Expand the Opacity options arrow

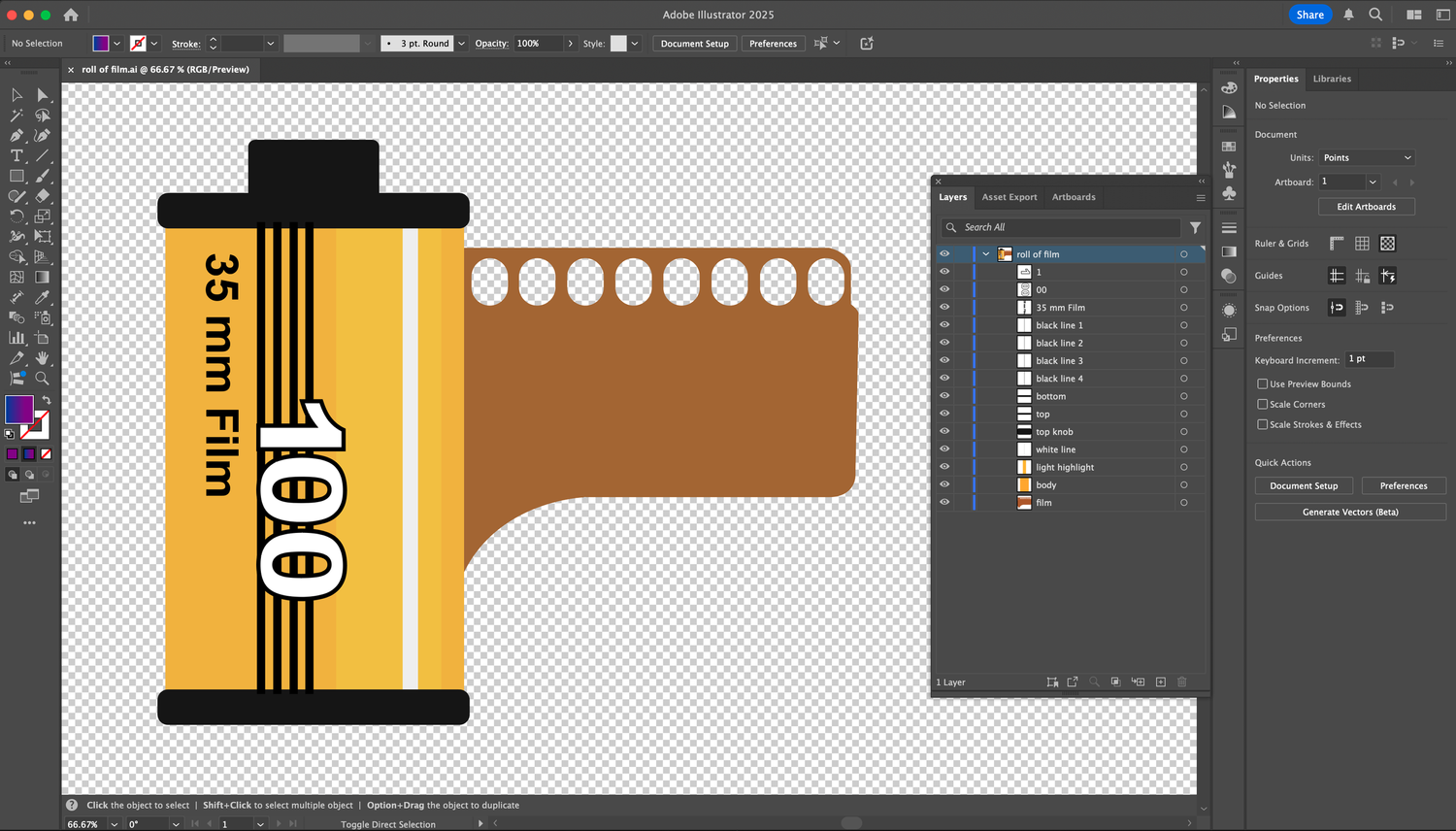point(571,44)
